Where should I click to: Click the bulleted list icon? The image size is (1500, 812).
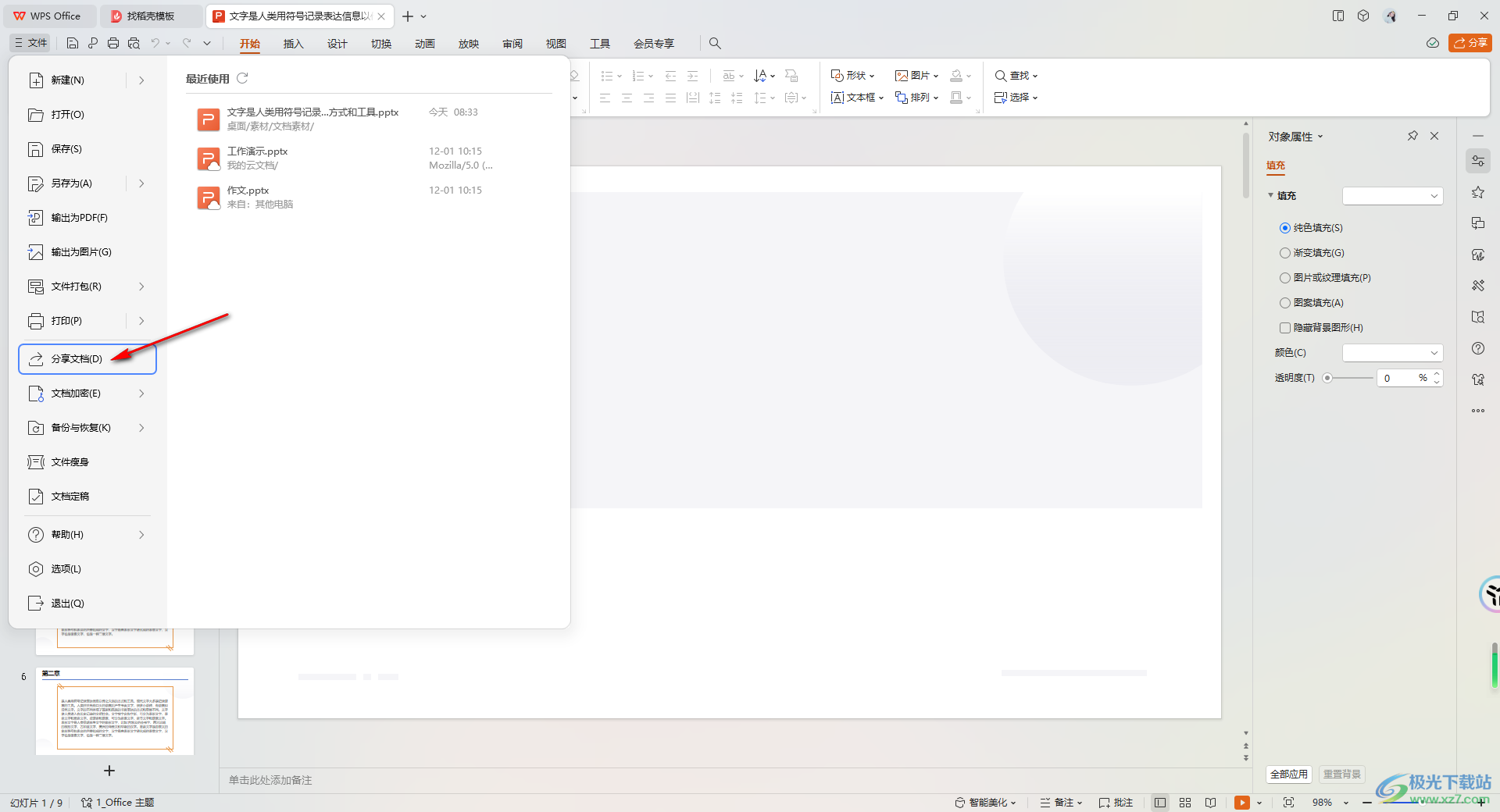(x=607, y=76)
